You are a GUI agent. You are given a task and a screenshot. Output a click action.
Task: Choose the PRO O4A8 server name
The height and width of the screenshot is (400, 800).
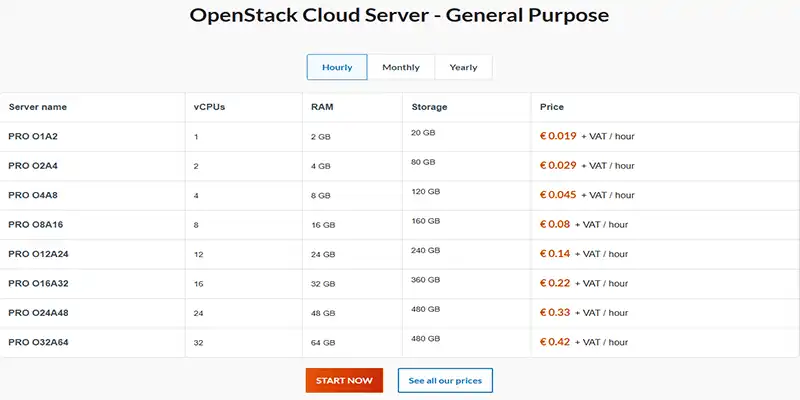(x=32, y=195)
